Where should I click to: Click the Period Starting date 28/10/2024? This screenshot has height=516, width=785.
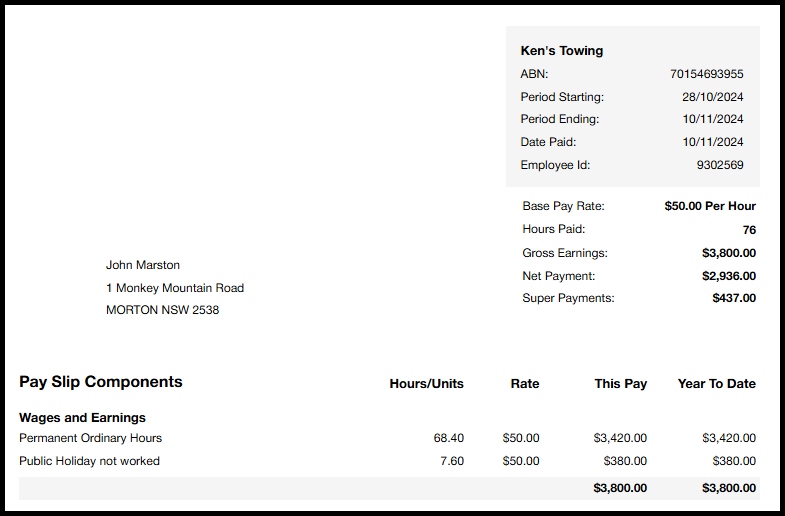(x=712, y=97)
